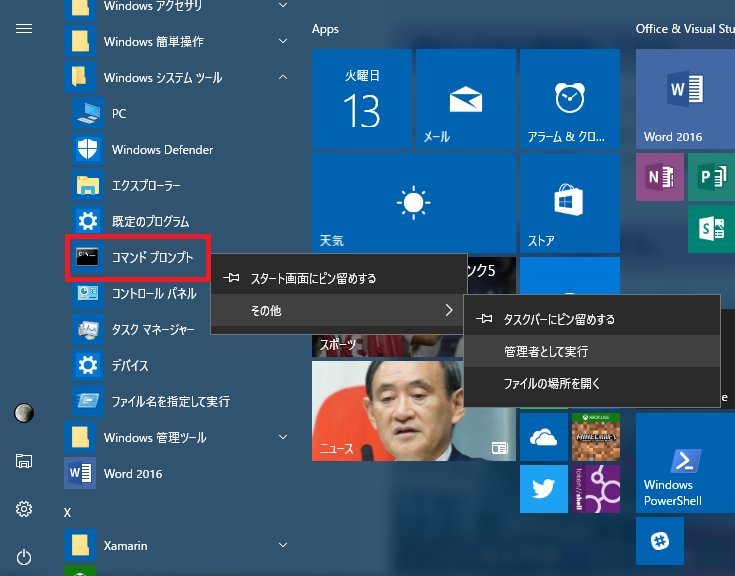Click the Apps group heading
Viewport: 735px width, 576px height.
pyautogui.click(x=325, y=29)
